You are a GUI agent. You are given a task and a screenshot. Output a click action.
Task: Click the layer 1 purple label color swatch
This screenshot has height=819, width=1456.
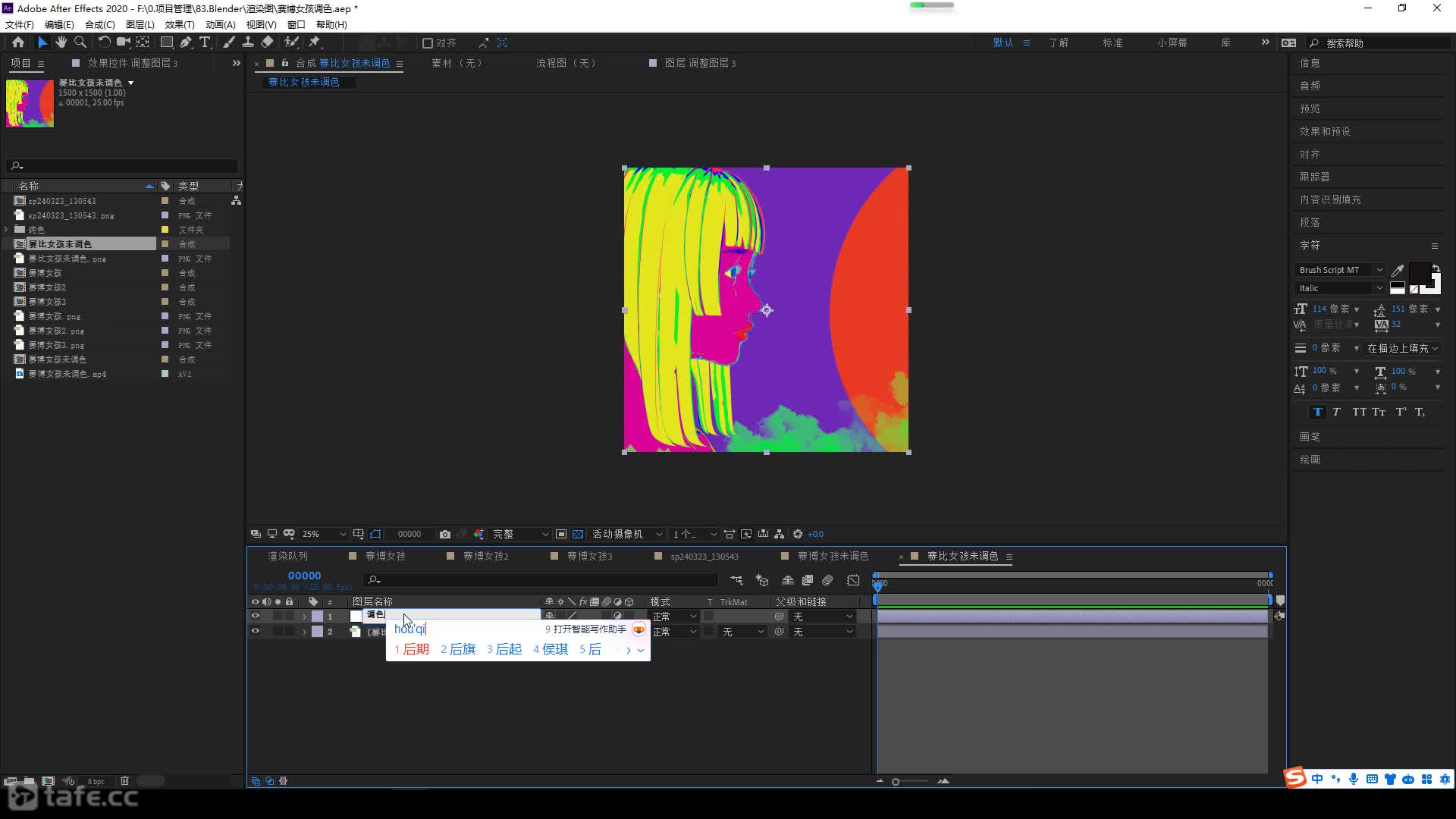pos(317,617)
